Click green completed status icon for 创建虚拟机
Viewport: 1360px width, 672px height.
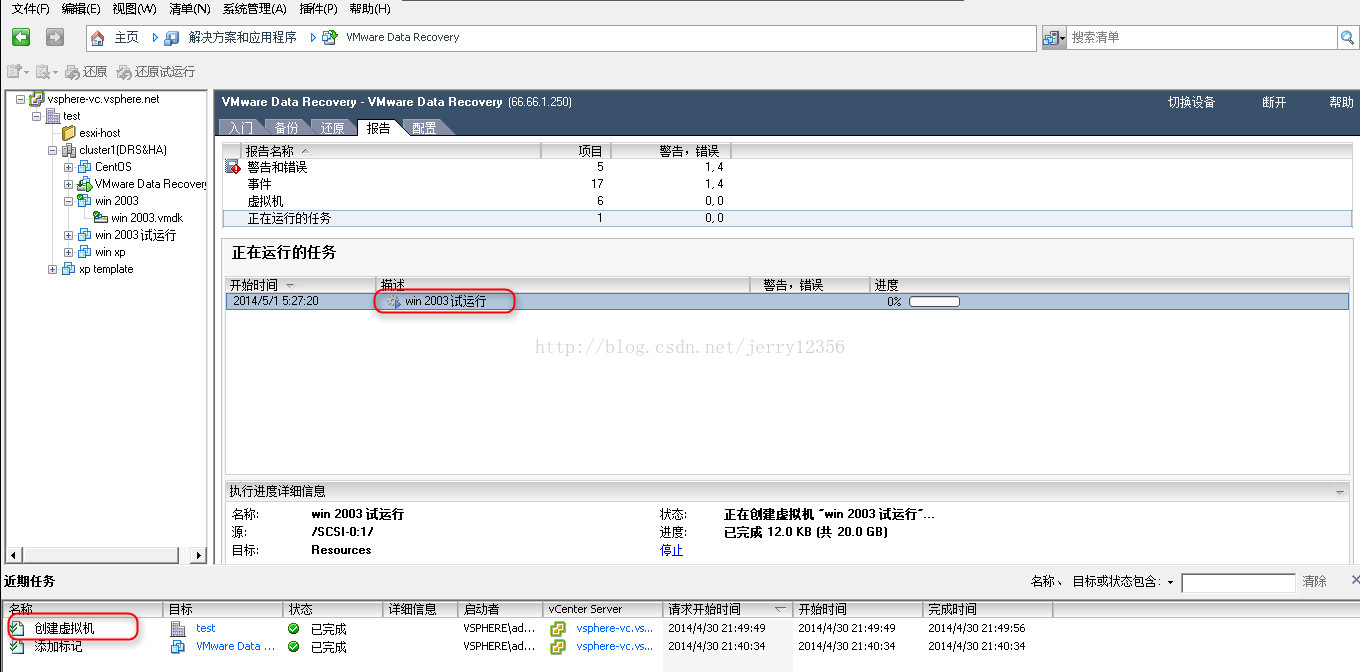pos(293,629)
